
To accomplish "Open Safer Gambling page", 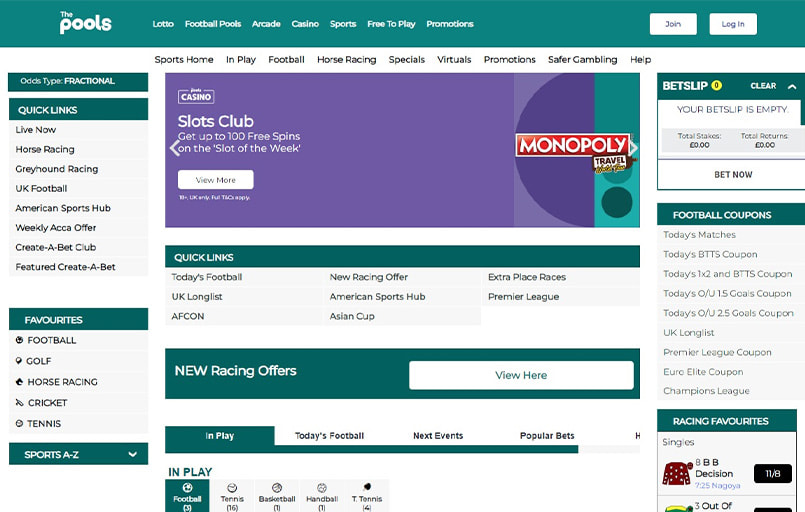I will tap(582, 60).
